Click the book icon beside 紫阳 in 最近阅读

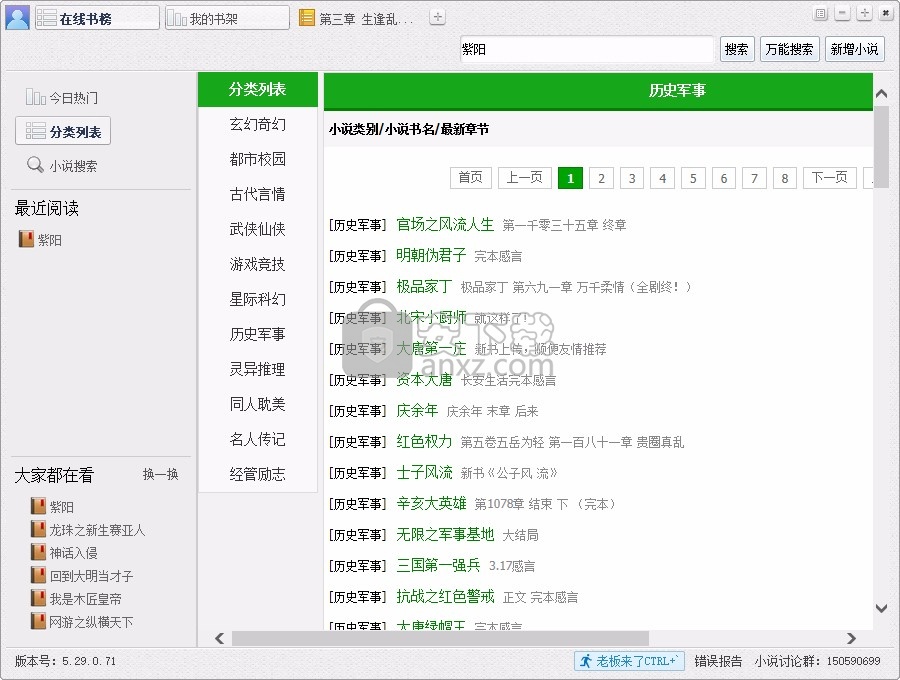26,240
